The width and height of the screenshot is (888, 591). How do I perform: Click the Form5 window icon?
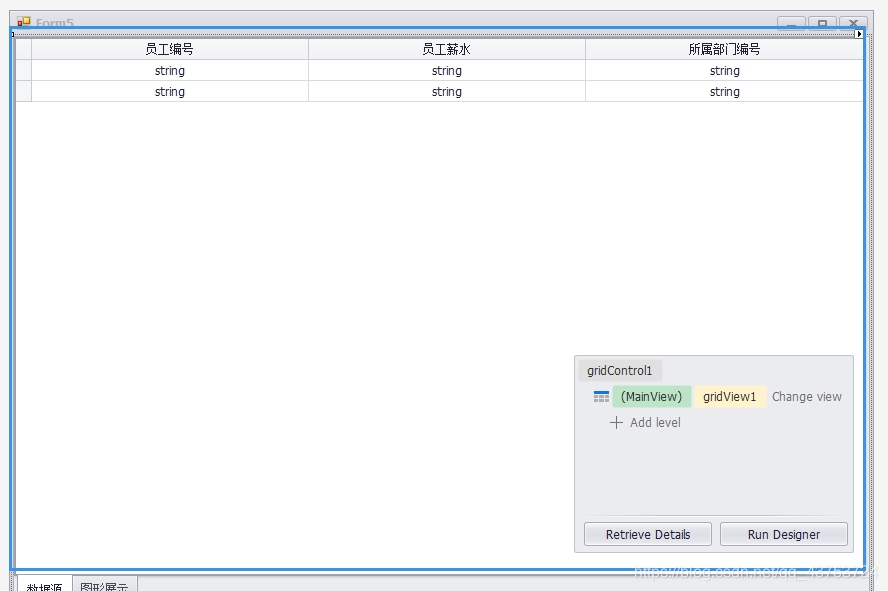(23, 22)
